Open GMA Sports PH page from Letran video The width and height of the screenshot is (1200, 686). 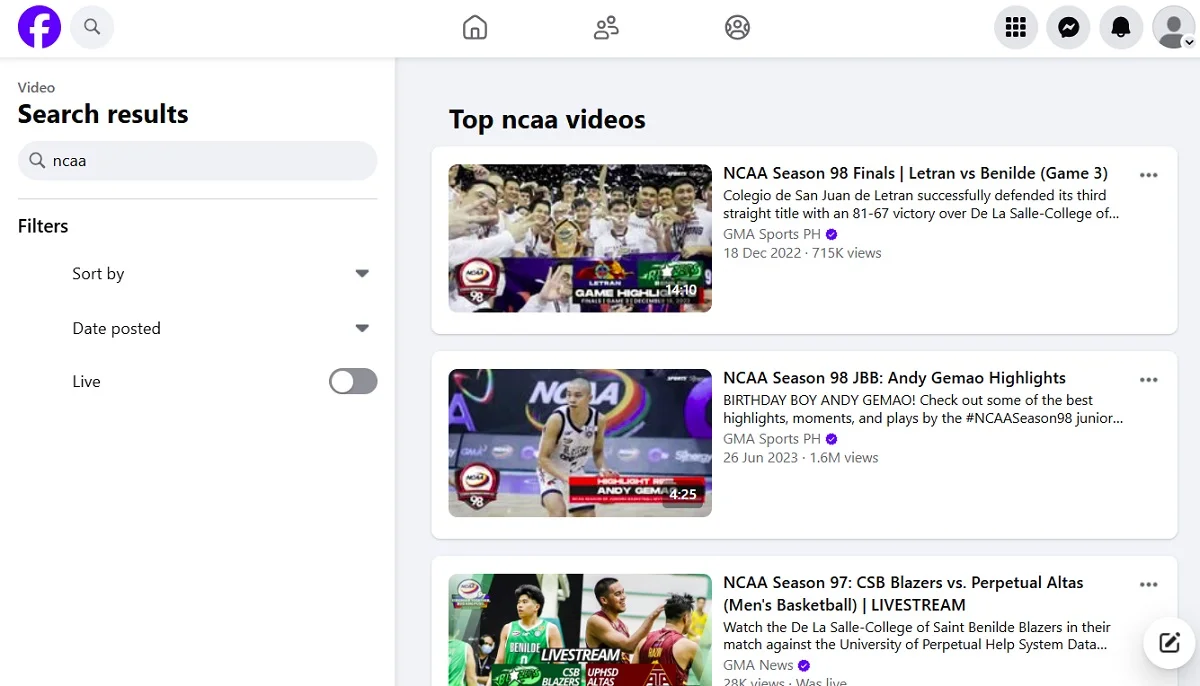tap(772, 234)
